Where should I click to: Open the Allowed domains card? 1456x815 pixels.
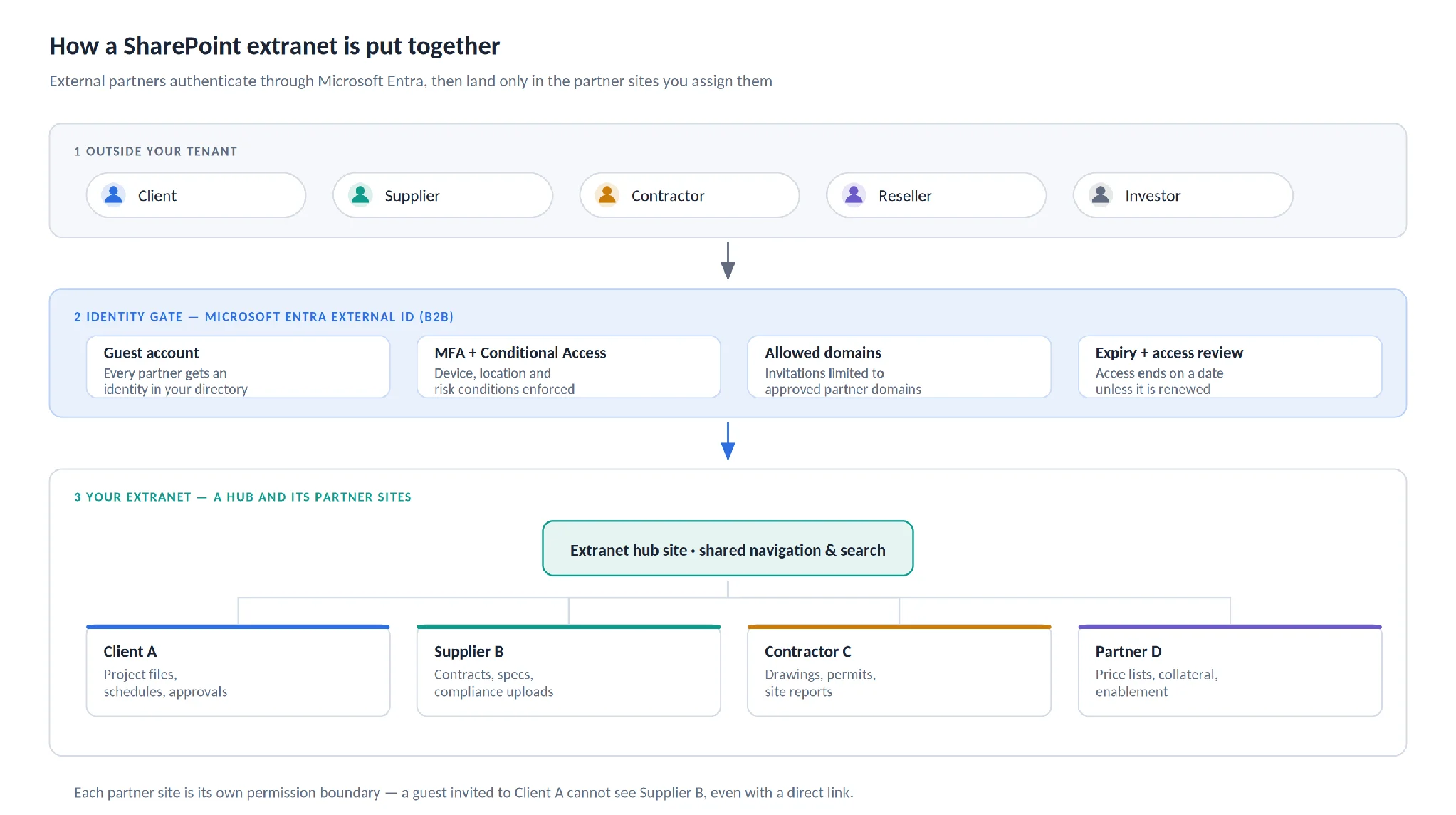[899, 367]
